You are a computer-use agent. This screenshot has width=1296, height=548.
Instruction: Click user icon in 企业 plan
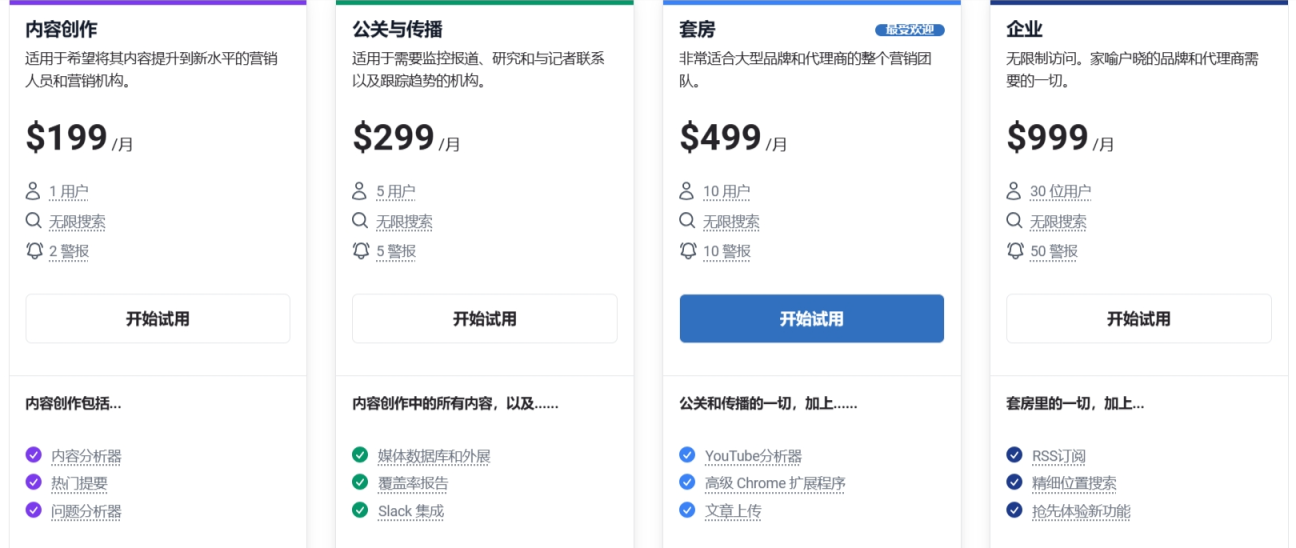(x=1014, y=191)
